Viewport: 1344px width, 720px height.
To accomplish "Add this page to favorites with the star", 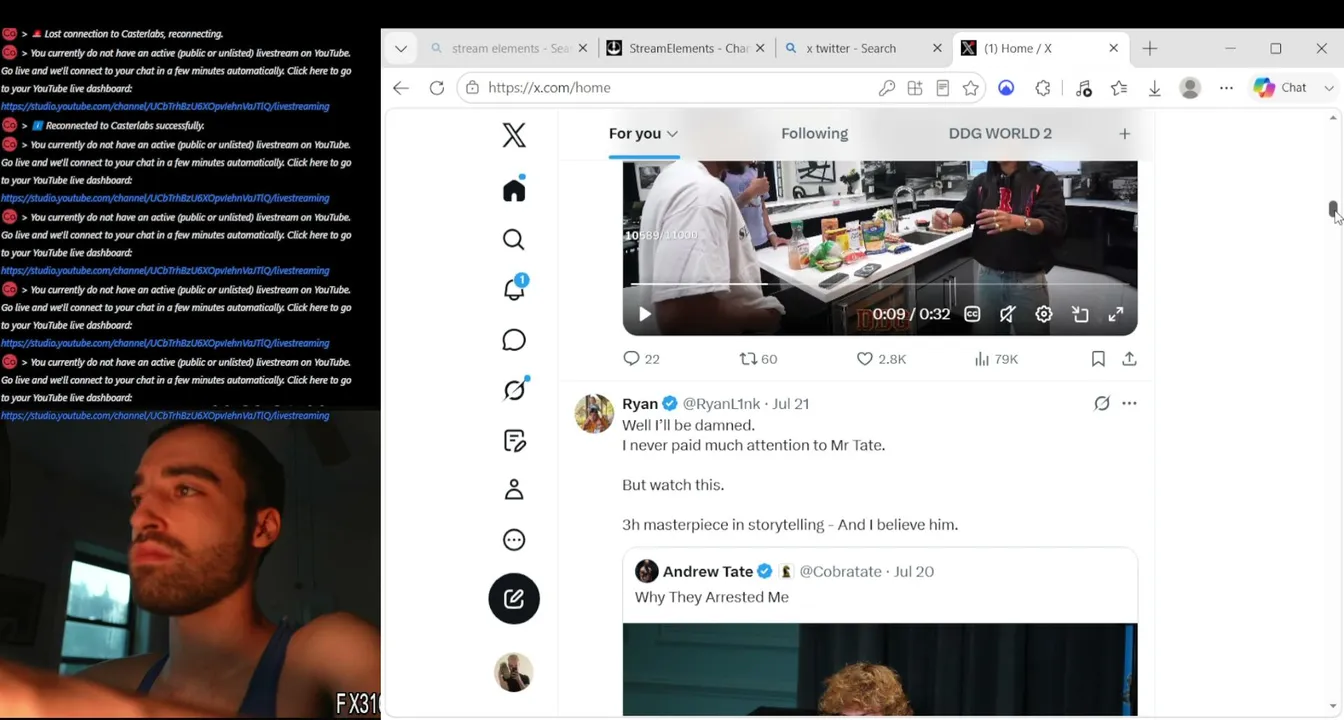I will [970, 88].
